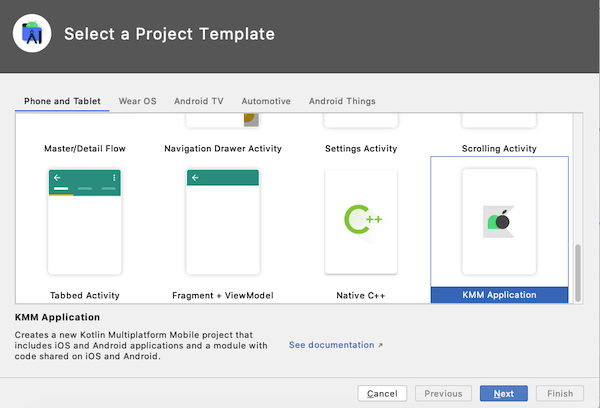Choose the Scrolling Activity template
This screenshot has width=600, height=408.
pos(499,149)
